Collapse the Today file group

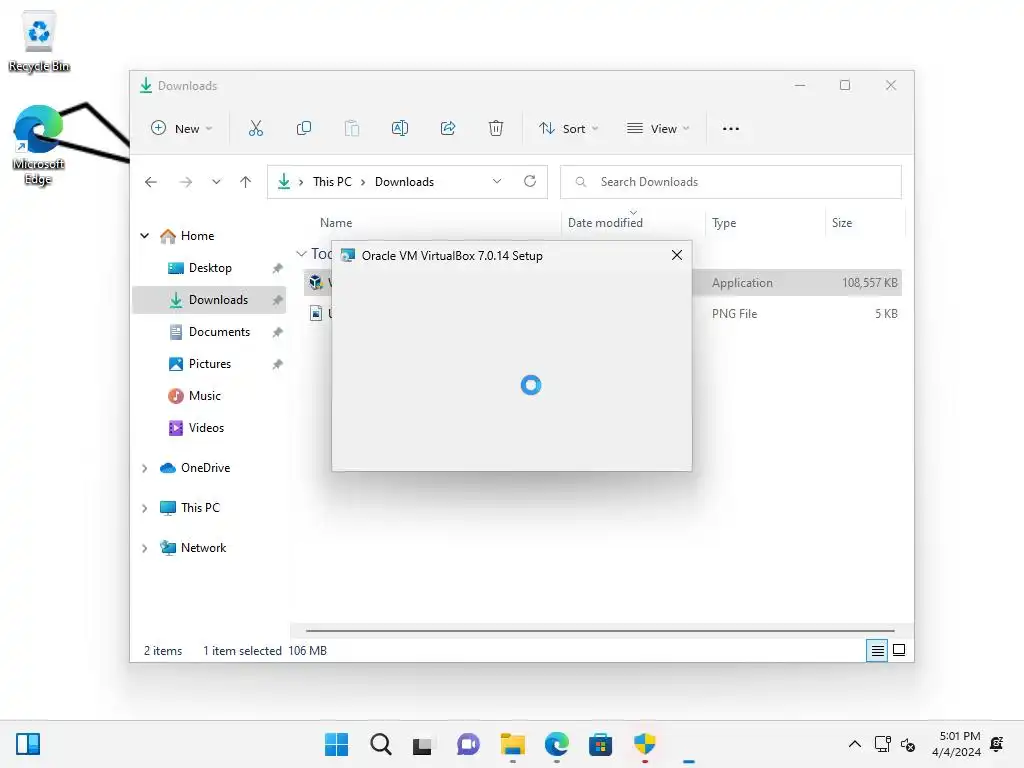tap(301, 253)
